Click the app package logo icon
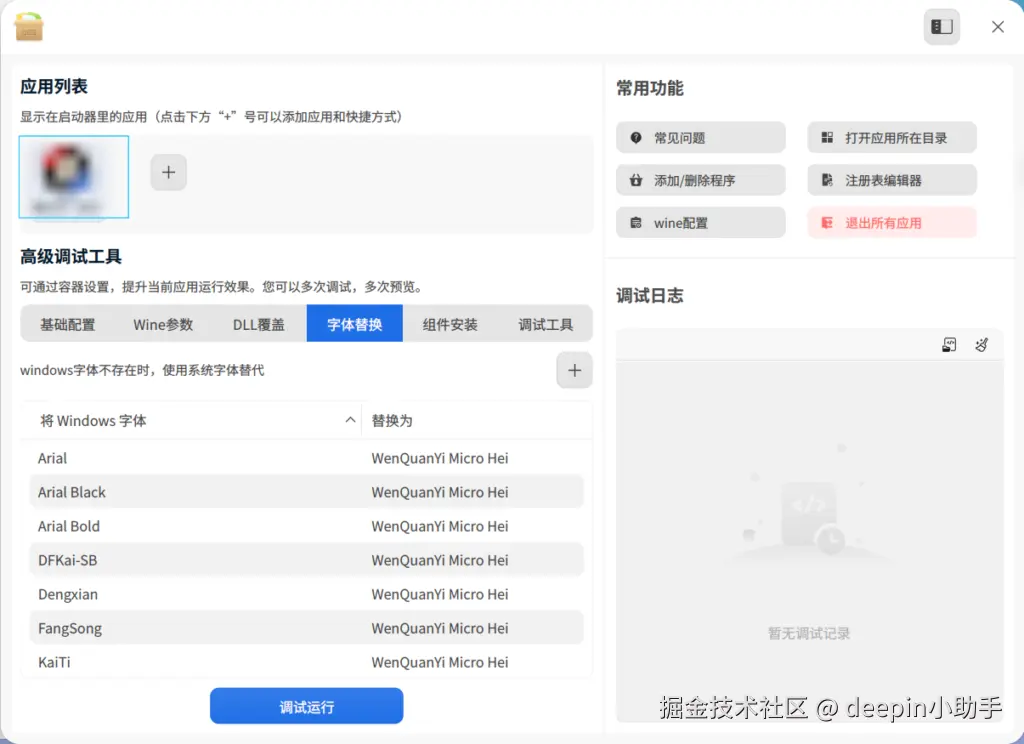The image size is (1024, 744). point(29,27)
